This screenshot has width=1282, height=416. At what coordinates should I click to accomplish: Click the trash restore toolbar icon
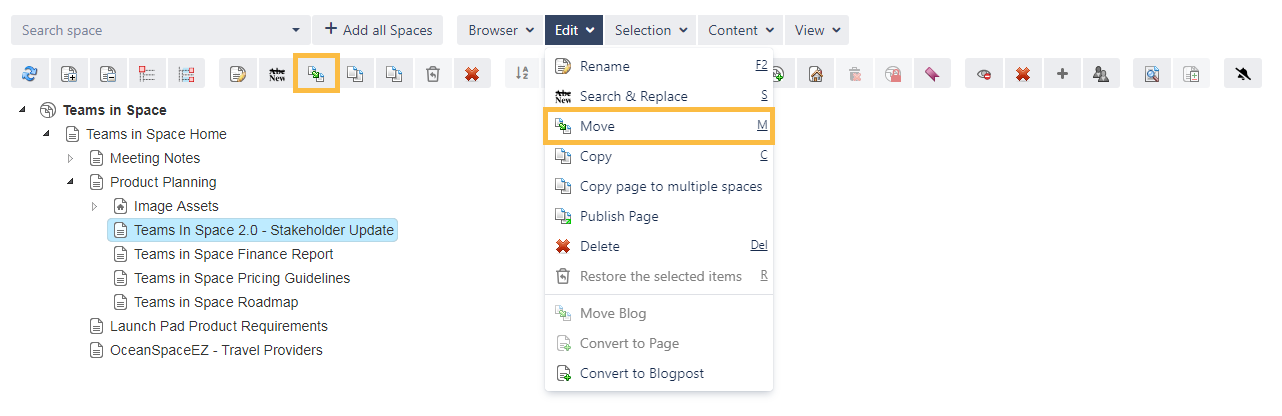432,74
